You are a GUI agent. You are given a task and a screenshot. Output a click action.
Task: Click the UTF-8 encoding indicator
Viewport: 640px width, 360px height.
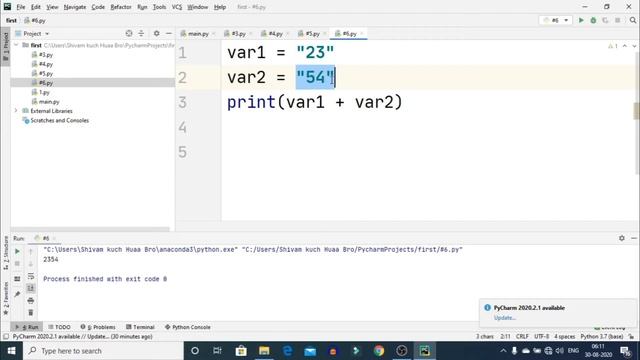pos(541,337)
